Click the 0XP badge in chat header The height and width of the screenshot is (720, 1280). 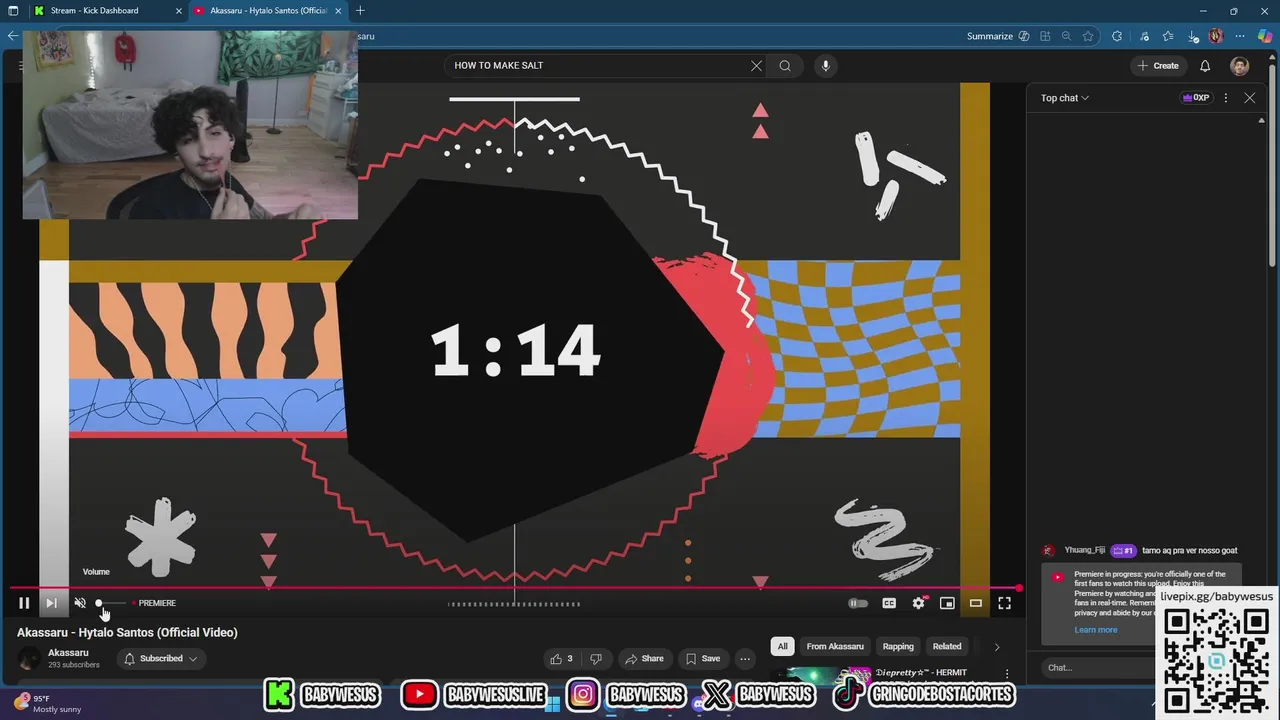[x=1196, y=98]
